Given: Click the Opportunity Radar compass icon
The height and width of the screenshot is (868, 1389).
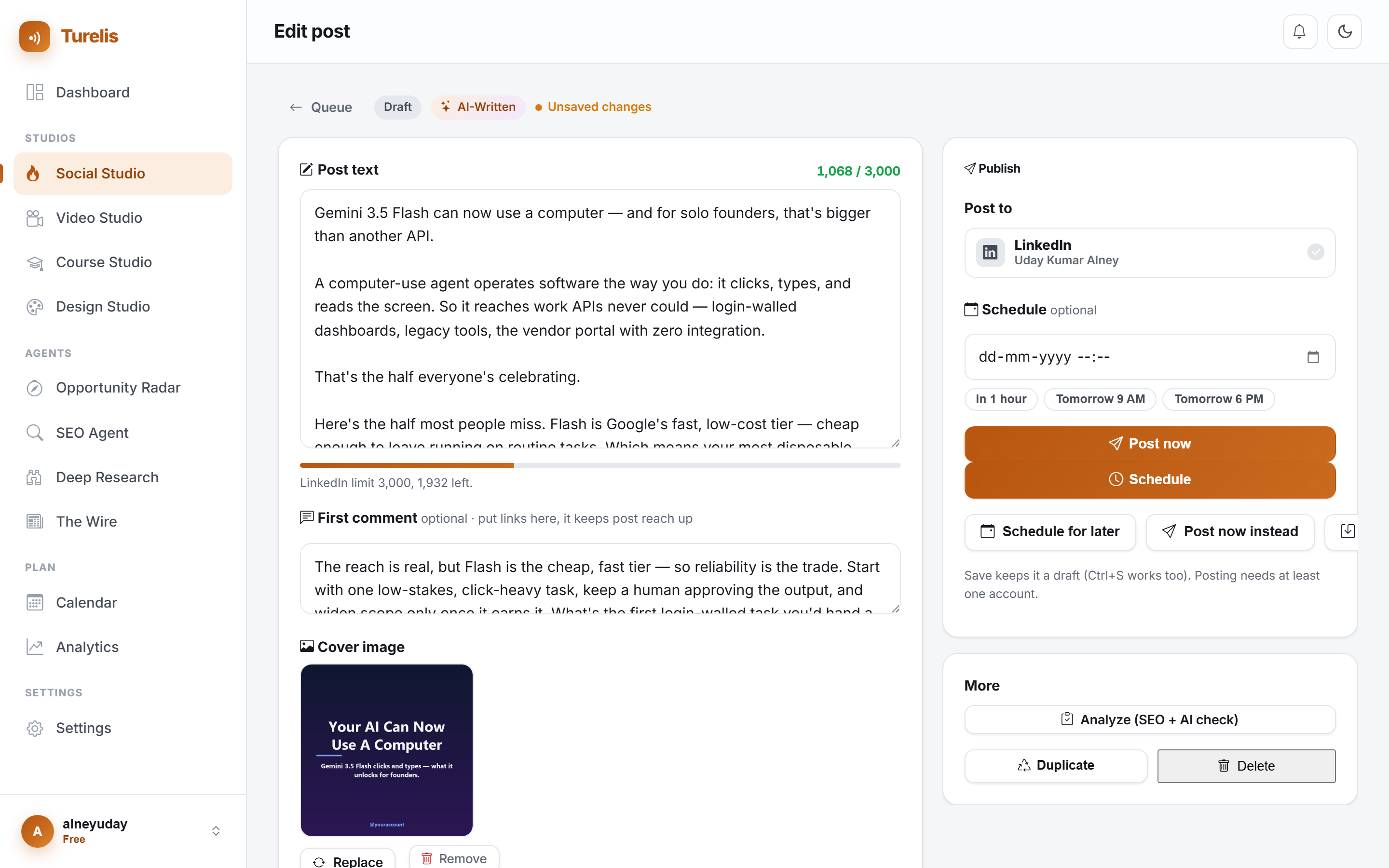Looking at the screenshot, I should click(x=35, y=388).
